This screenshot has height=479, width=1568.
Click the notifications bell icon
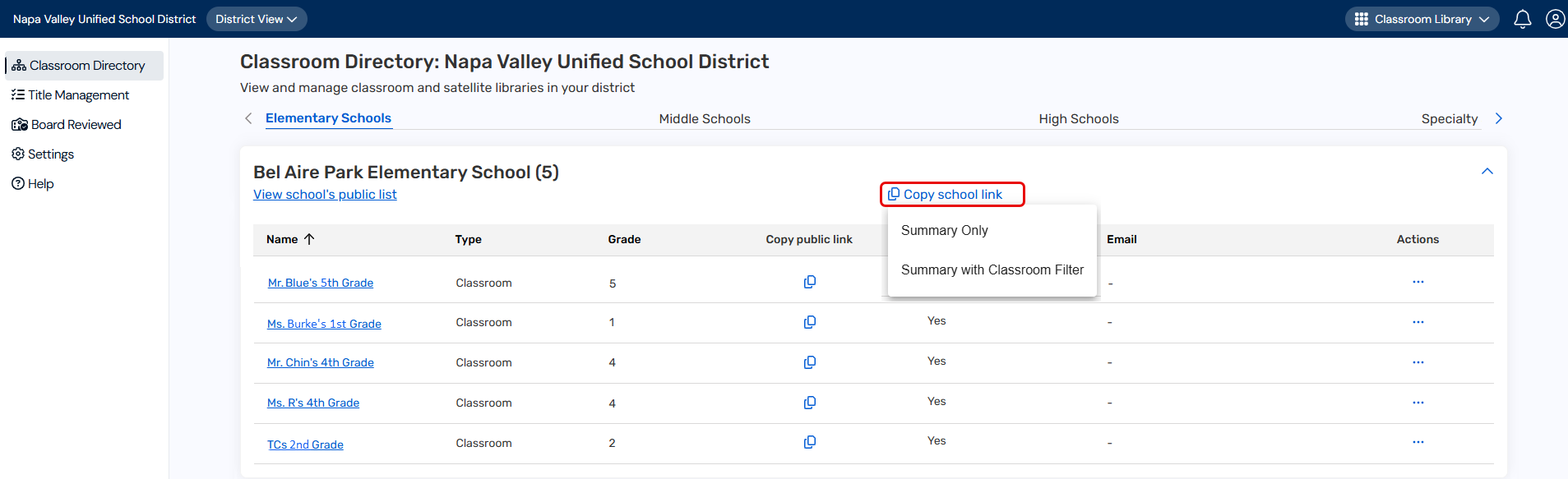click(x=1522, y=19)
